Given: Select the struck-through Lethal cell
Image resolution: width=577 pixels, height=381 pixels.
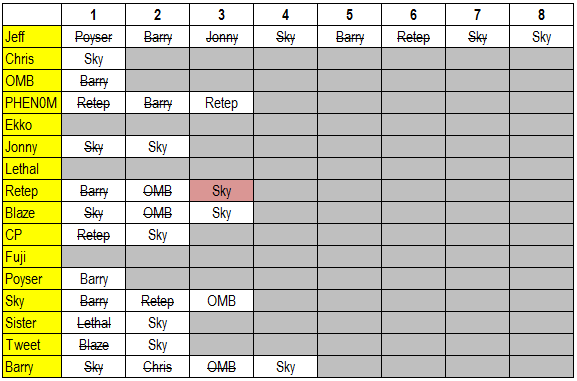Looking at the screenshot, I should (93, 323).
